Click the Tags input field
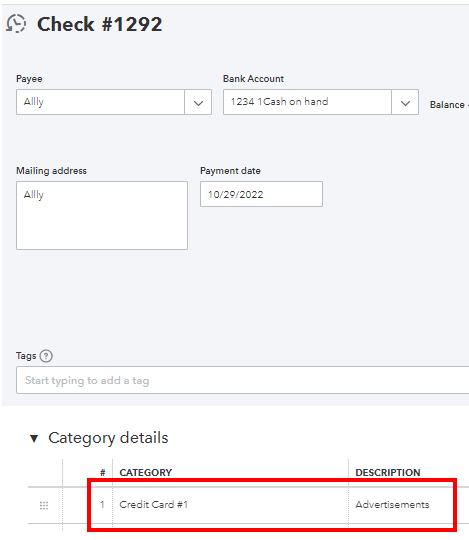This screenshot has width=469, height=540. 242,380
